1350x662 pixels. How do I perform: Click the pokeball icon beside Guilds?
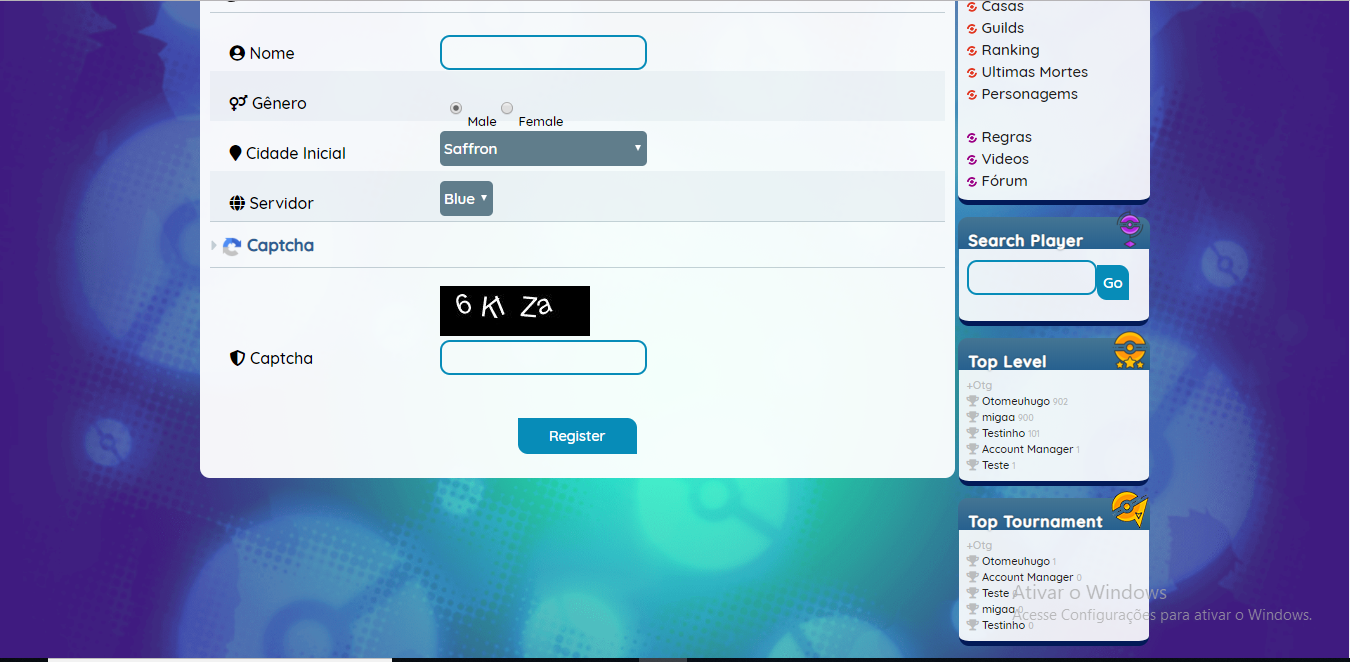coord(971,29)
